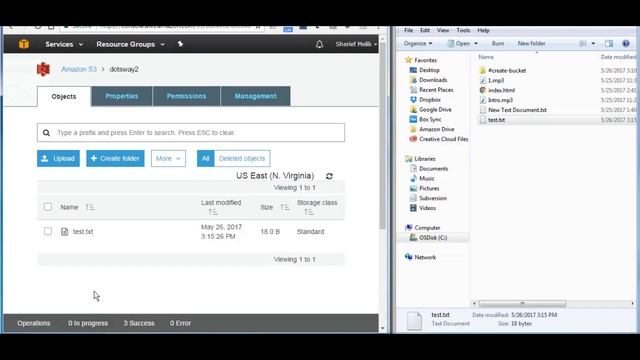Open the Explorer File menu

[409, 30]
